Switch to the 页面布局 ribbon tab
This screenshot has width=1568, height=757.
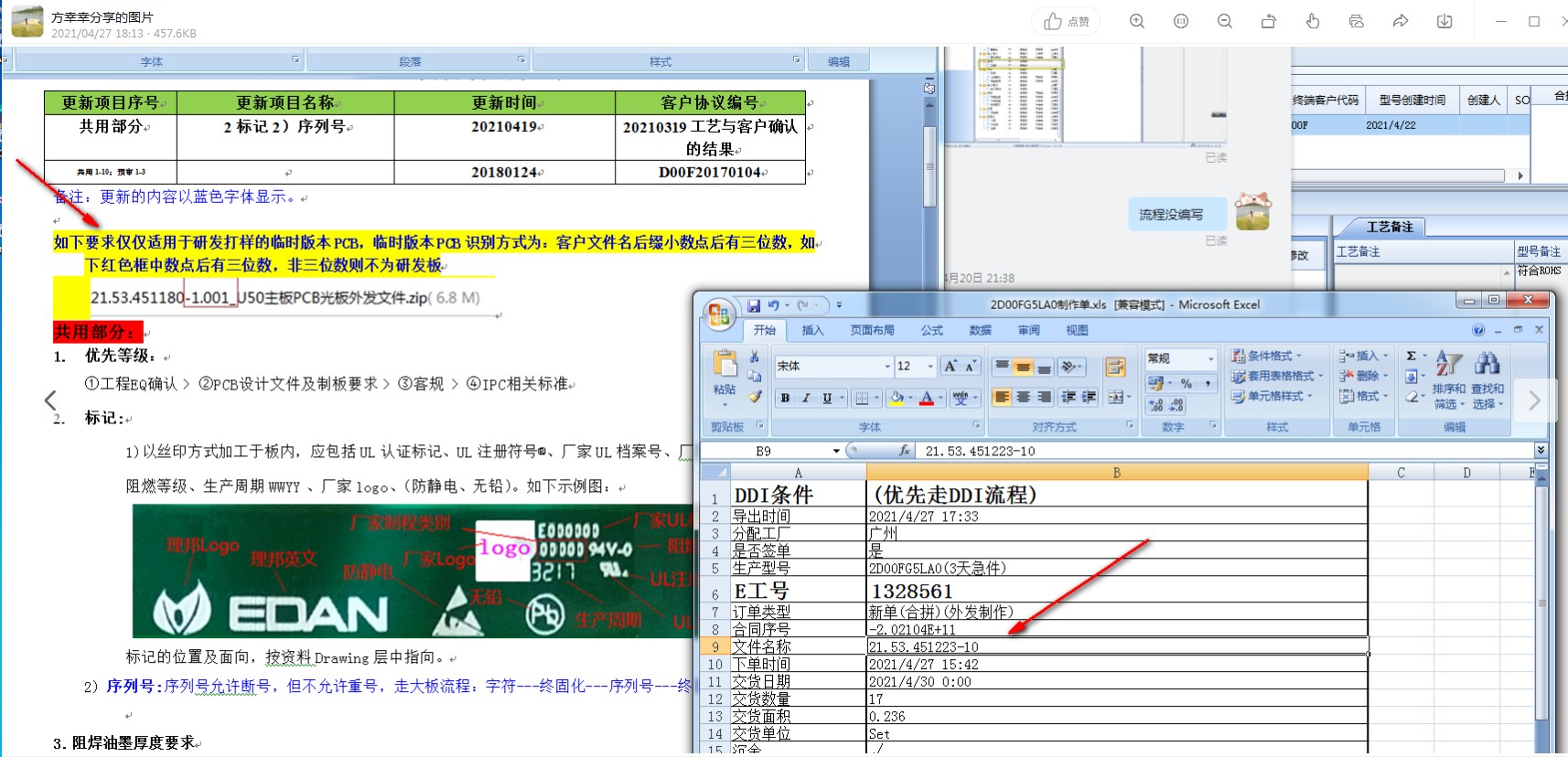pyautogui.click(x=872, y=330)
